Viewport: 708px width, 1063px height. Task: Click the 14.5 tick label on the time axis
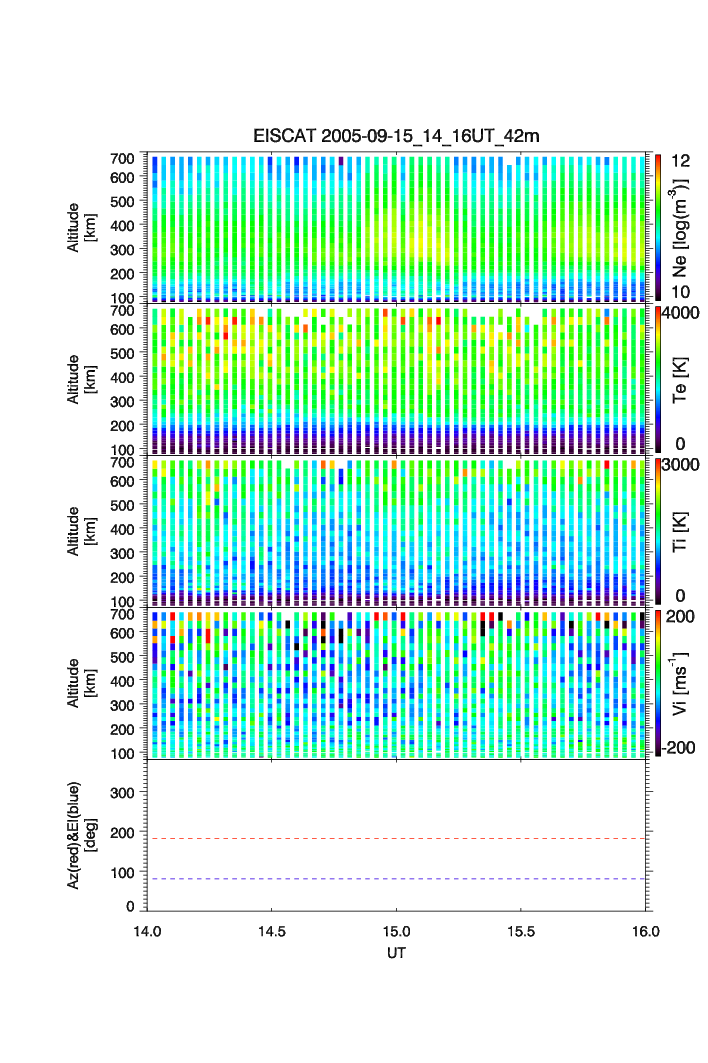272,931
